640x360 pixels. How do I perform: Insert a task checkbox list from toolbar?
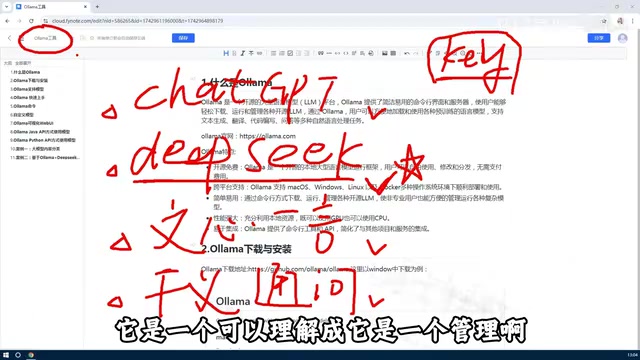[x=290, y=53]
